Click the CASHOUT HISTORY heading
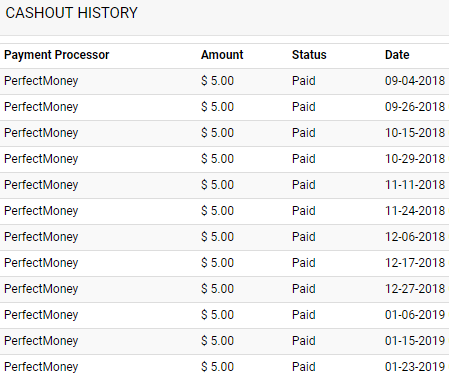Image resolution: width=449 pixels, height=377 pixels. (x=71, y=13)
